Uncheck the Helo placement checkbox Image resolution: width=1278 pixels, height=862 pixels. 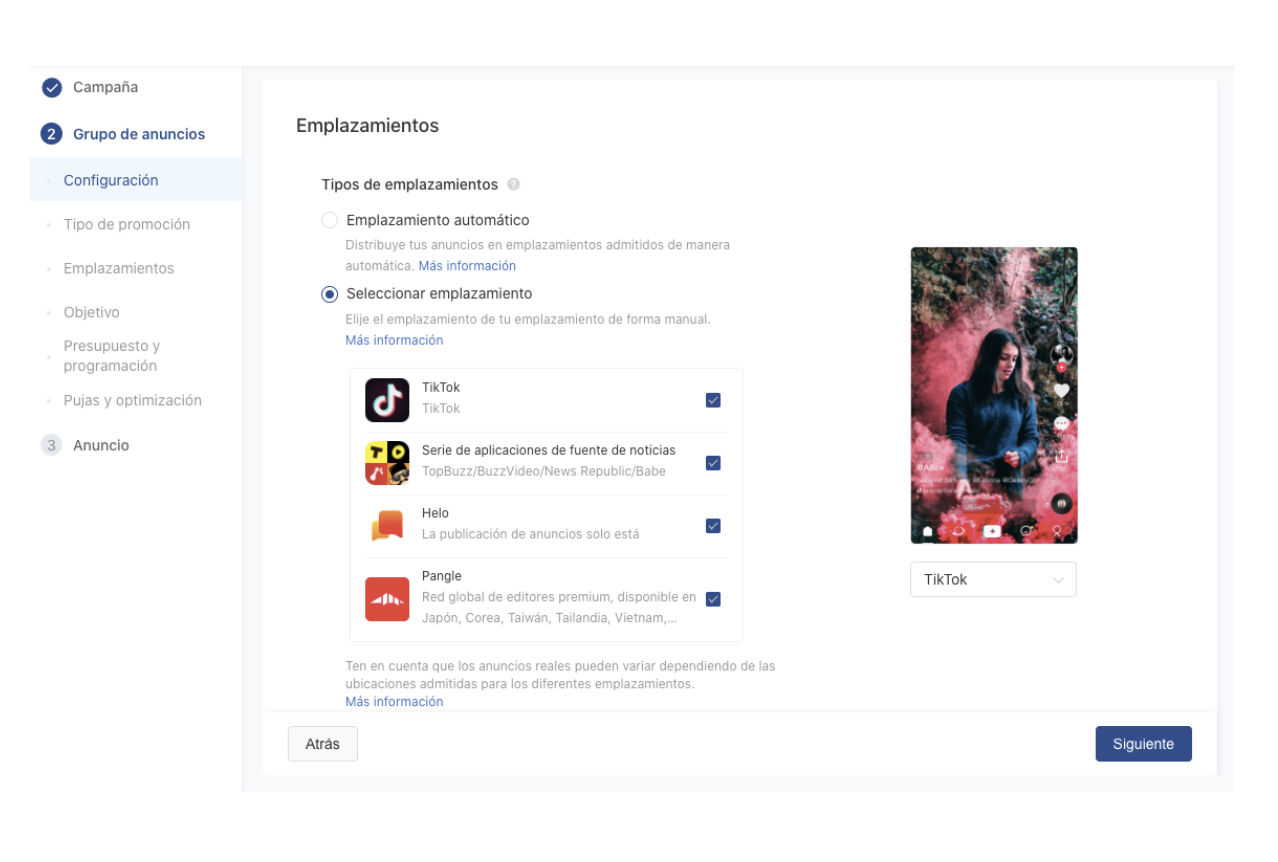713,526
